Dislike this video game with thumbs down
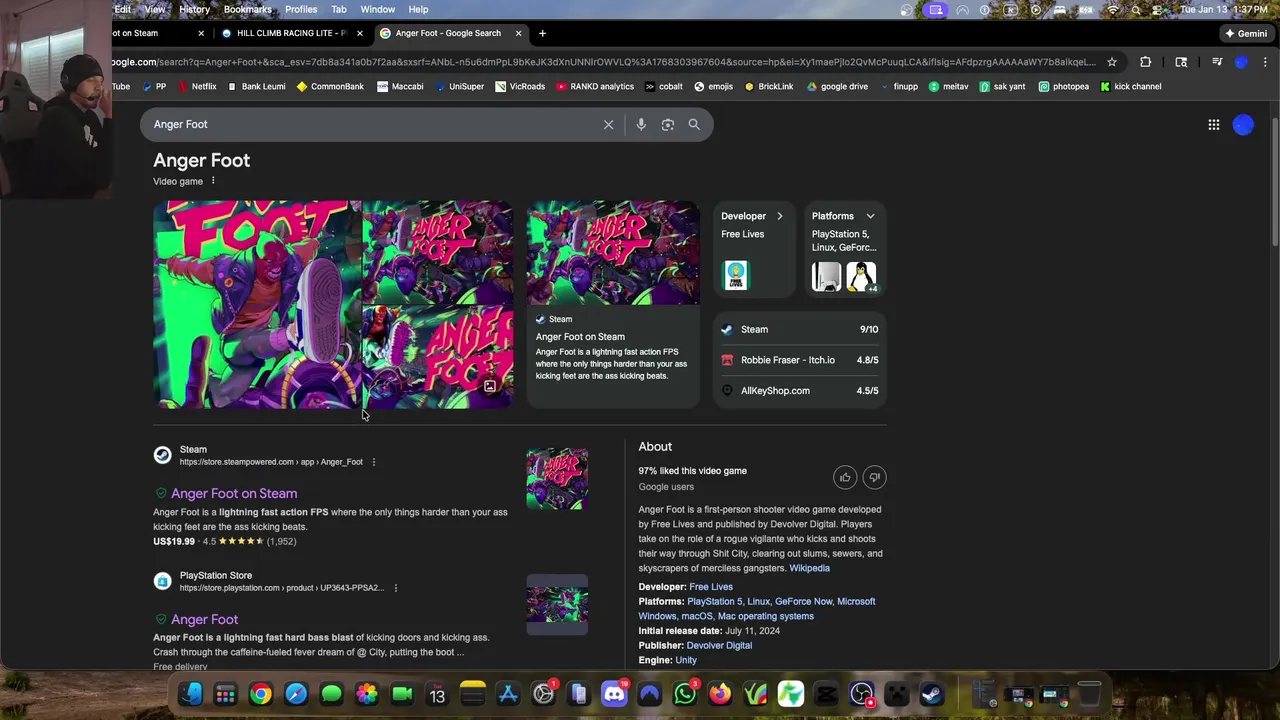The width and height of the screenshot is (1280, 720). click(x=874, y=478)
